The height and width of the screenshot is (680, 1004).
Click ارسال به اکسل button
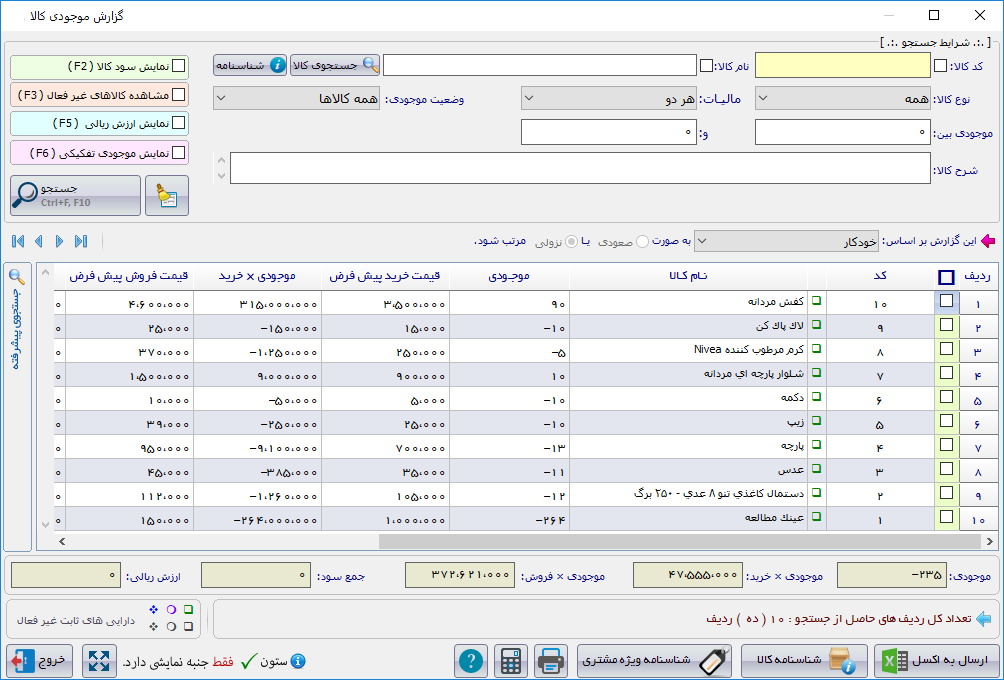(x=935, y=661)
